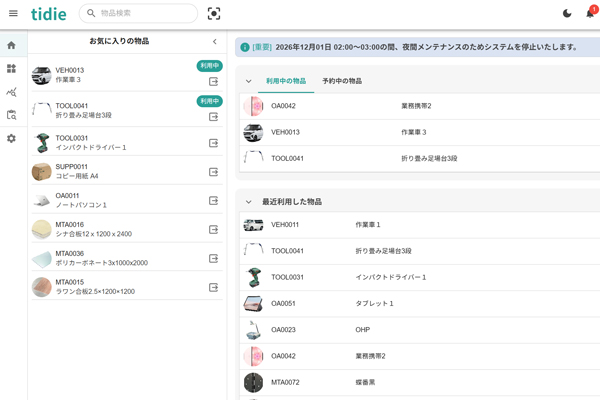This screenshot has height=400, width=600.
Task: Collapse the favorites panel with the chevron
Action: [215, 41]
